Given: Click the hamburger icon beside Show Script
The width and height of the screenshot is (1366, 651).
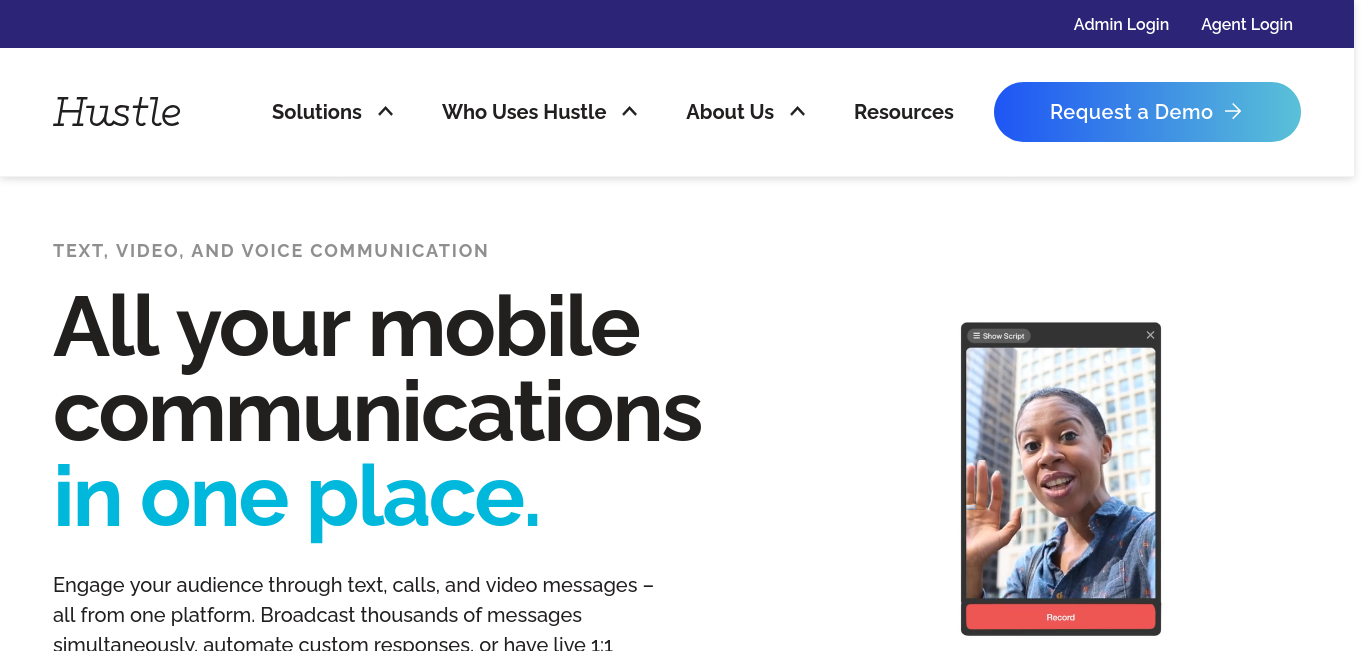Looking at the screenshot, I should click(x=976, y=336).
